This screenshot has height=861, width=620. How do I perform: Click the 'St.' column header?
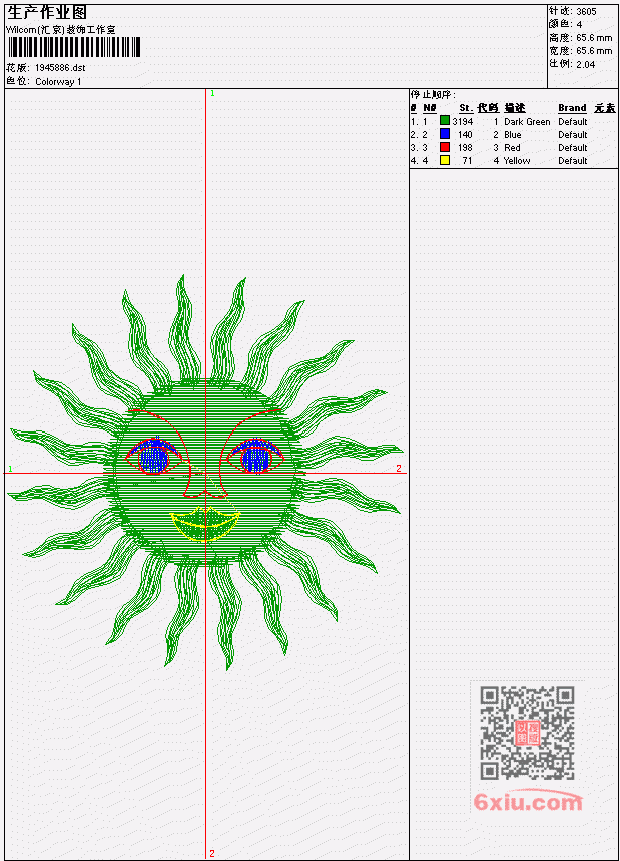tap(466, 108)
